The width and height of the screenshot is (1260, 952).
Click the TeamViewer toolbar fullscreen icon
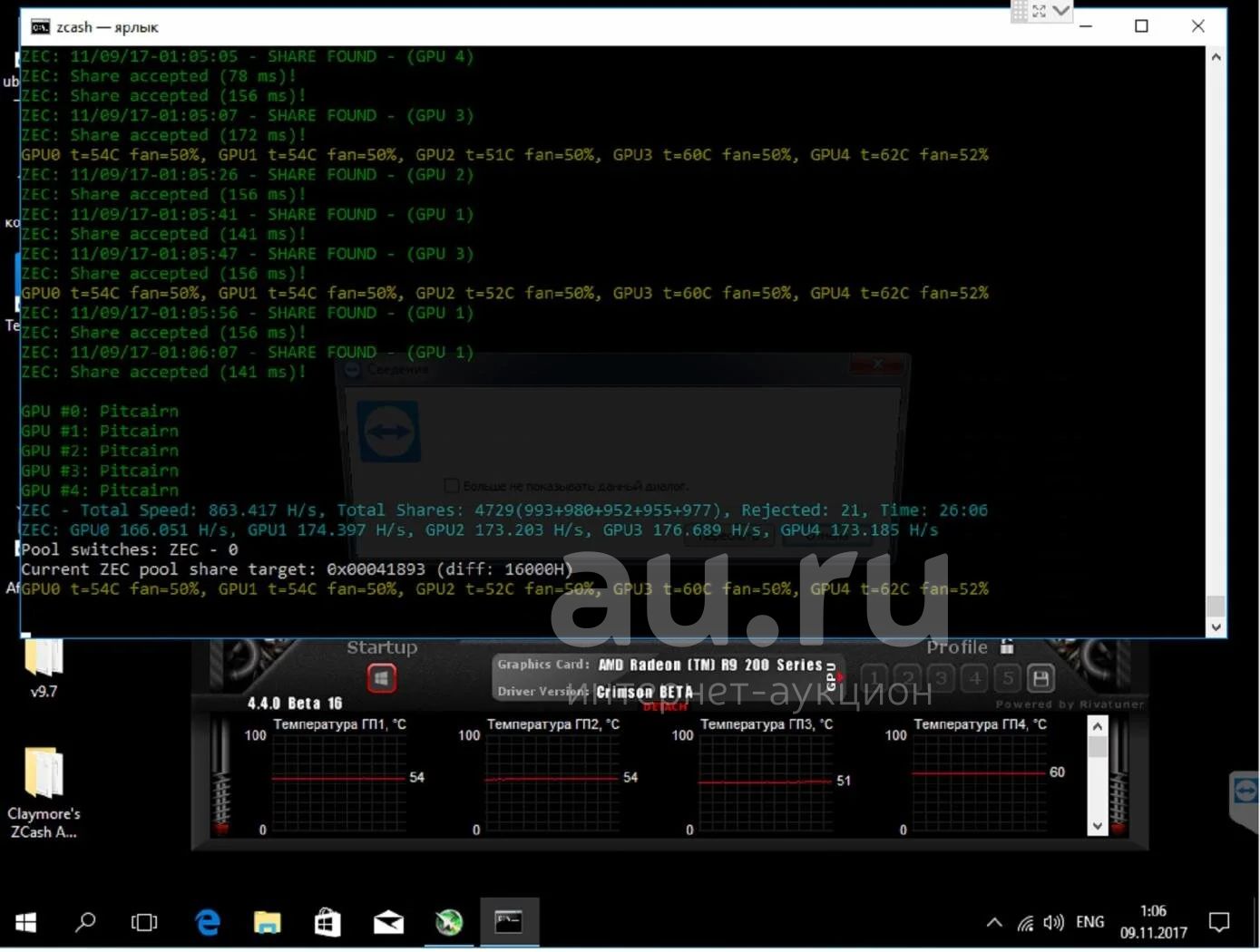pyautogui.click(x=1039, y=11)
